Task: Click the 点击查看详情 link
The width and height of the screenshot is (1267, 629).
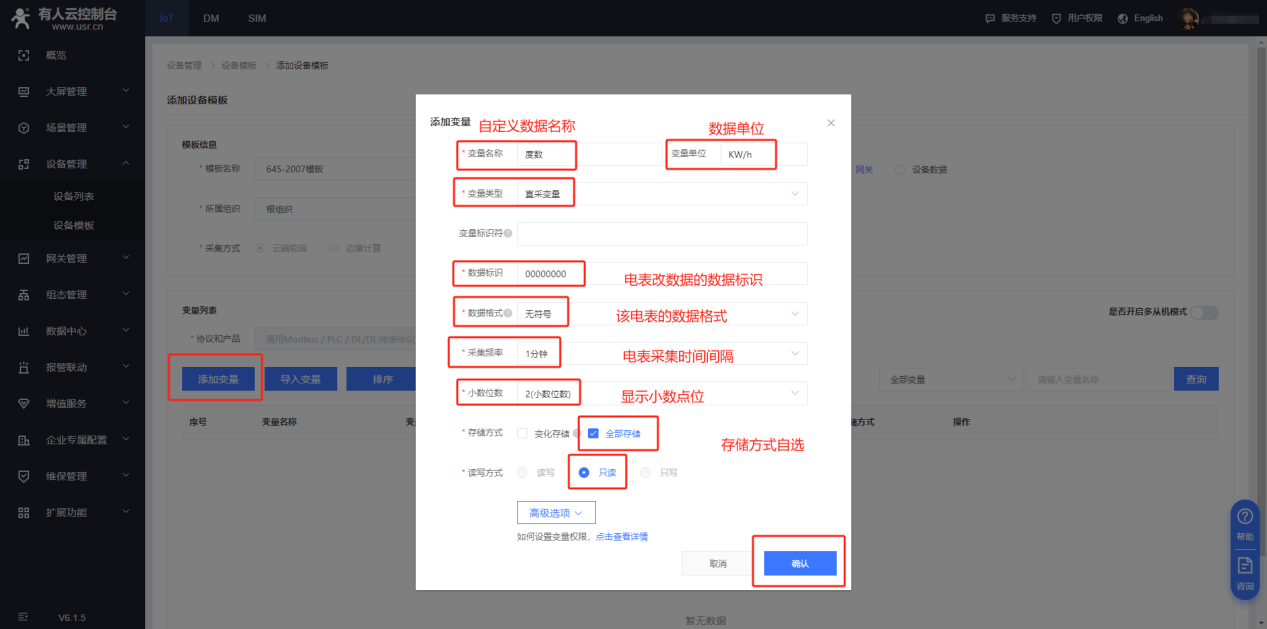Action: (x=622, y=537)
